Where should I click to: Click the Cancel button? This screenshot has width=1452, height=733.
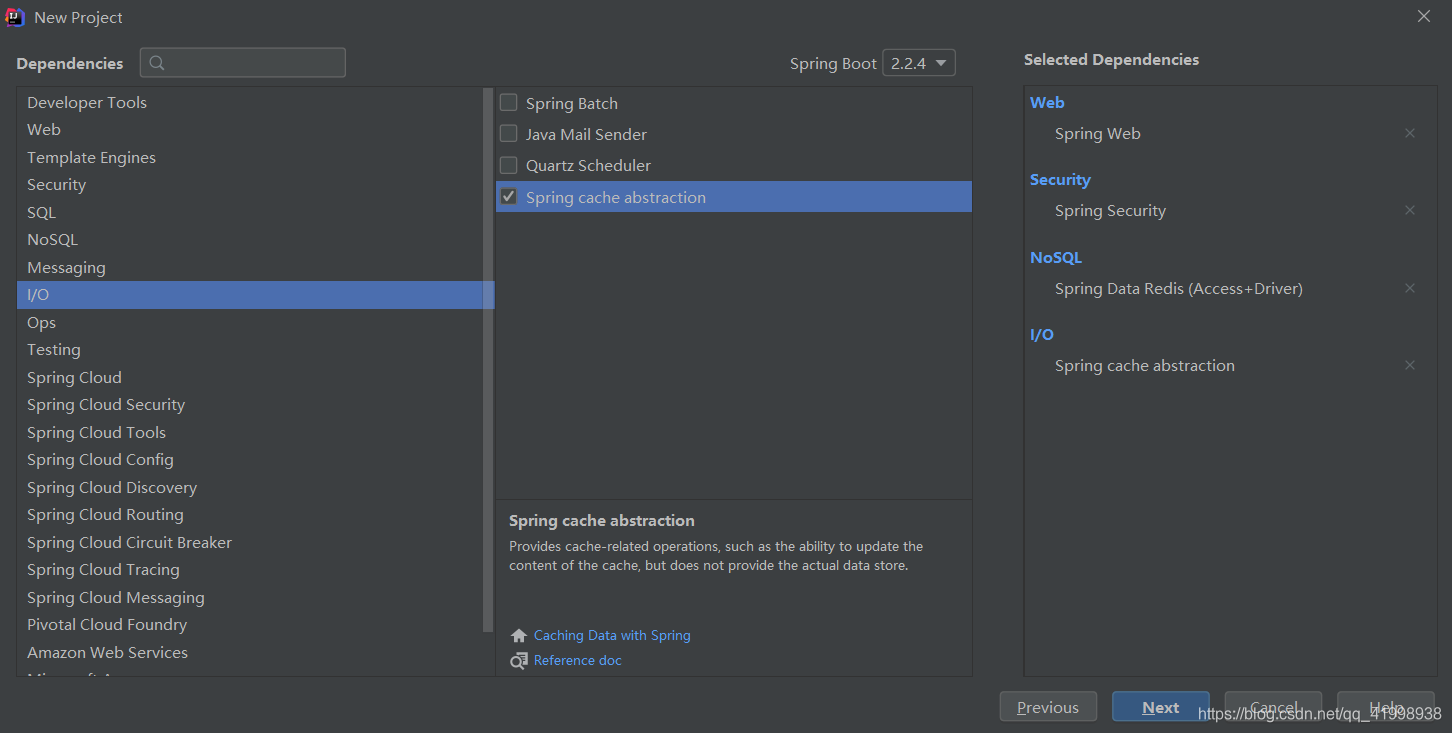pos(1273,707)
